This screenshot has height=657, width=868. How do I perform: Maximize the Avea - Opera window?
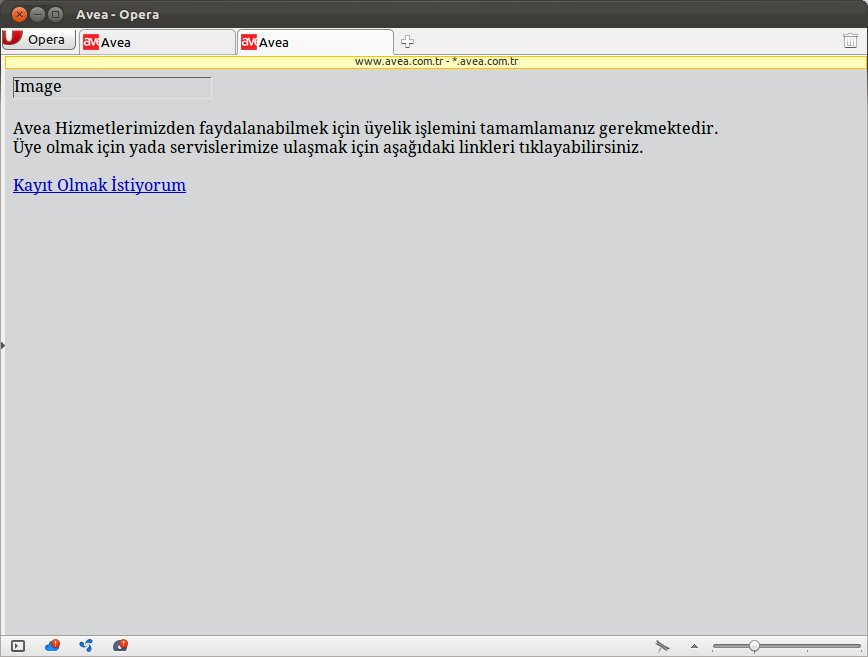tap(55, 15)
